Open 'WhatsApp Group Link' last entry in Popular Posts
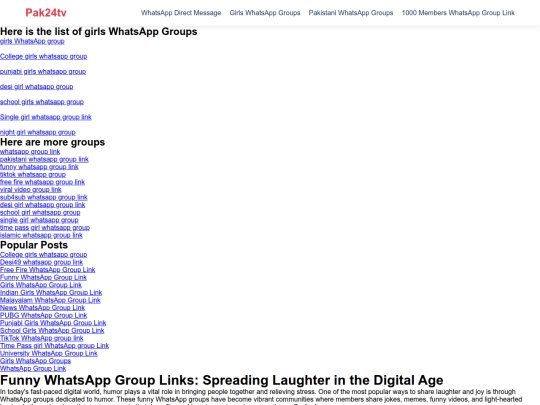Viewport: 540px width, 405px height. (x=33, y=368)
